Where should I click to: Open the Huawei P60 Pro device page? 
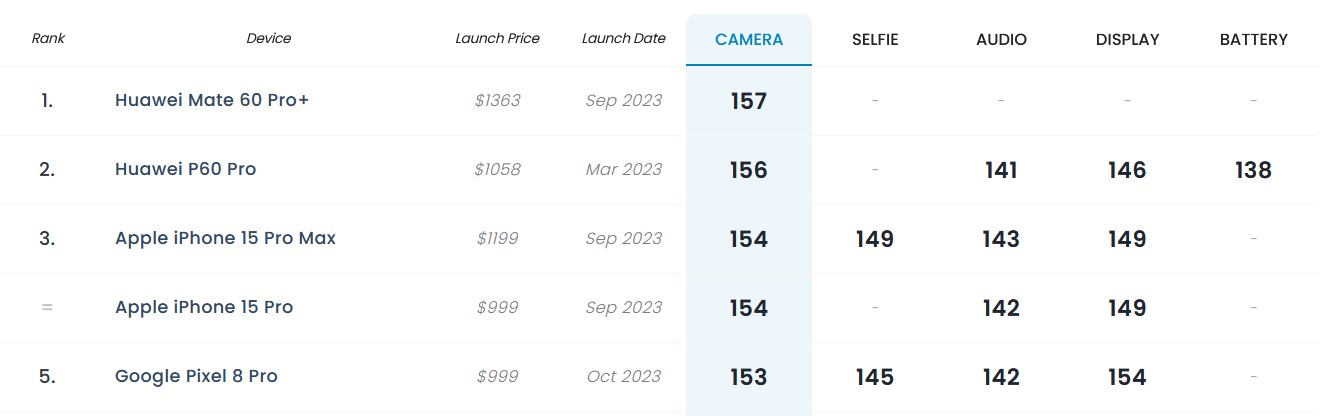pyautogui.click(x=186, y=169)
